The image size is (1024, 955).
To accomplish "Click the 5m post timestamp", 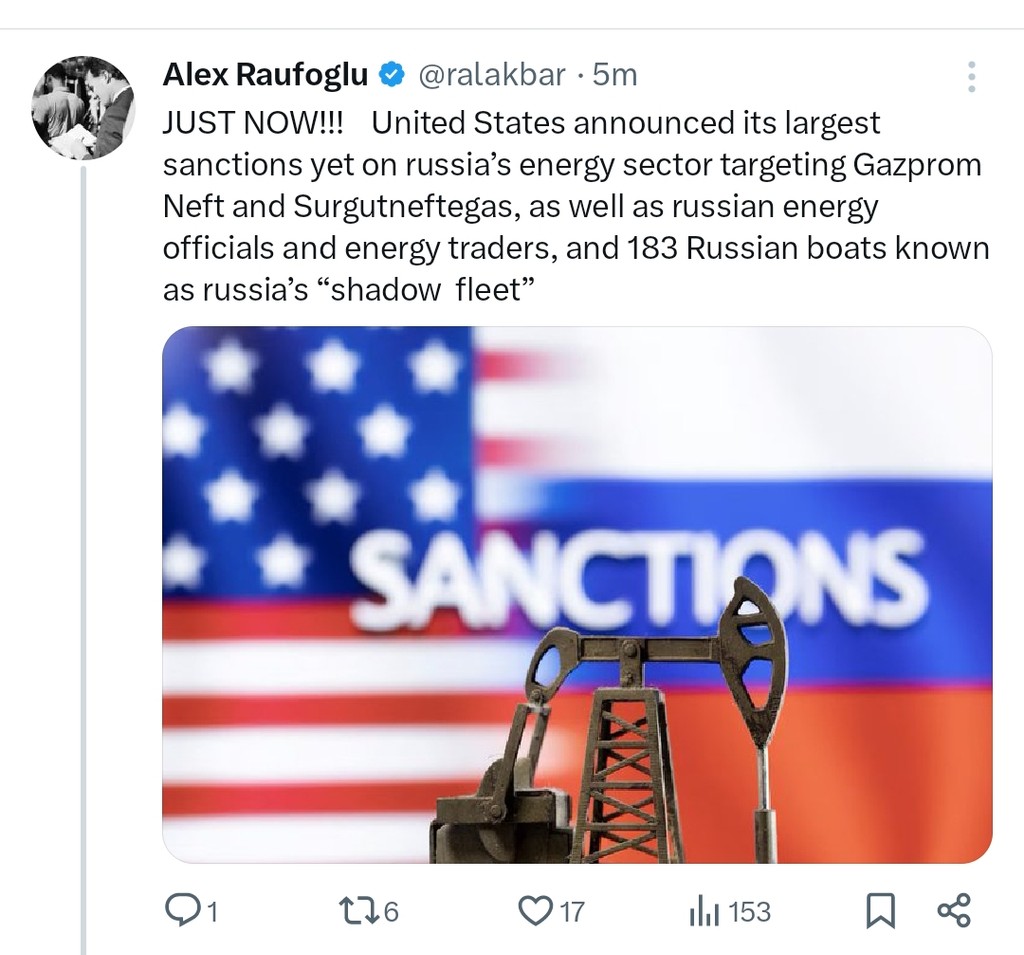I will pos(615,74).
